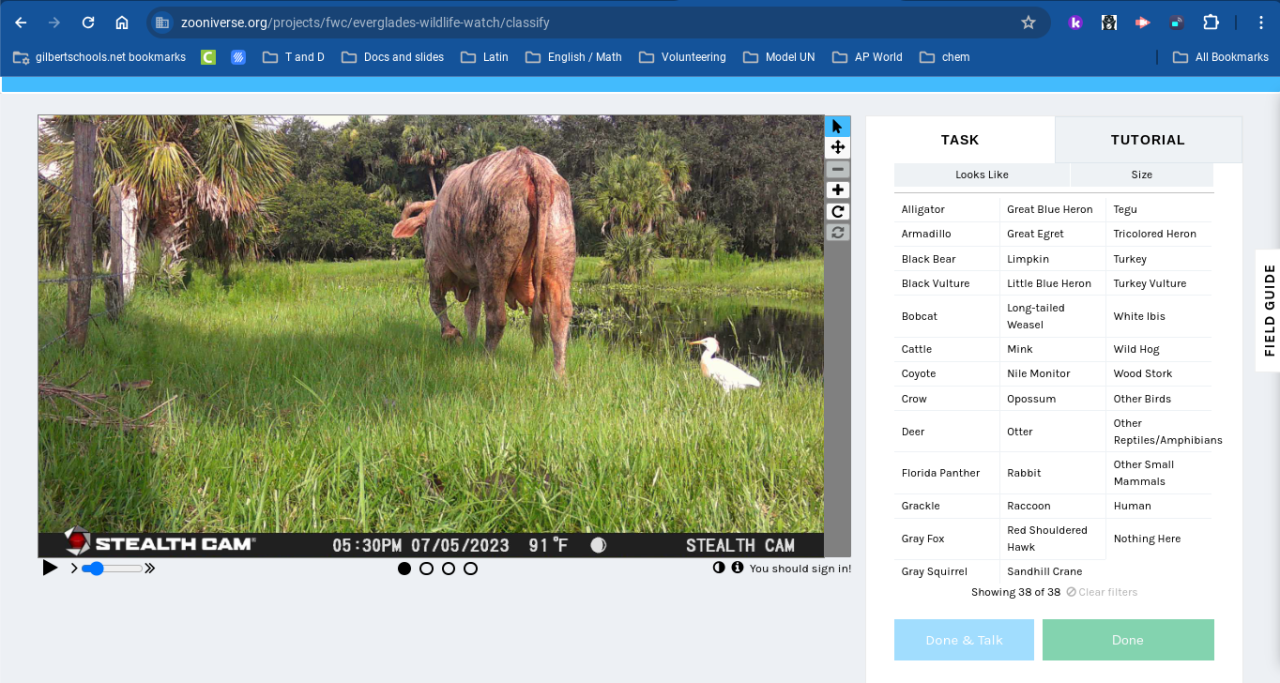Screen dimensions: 1280x683
Task: Click the trail camera image
Action: pyautogui.click(x=431, y=336)
